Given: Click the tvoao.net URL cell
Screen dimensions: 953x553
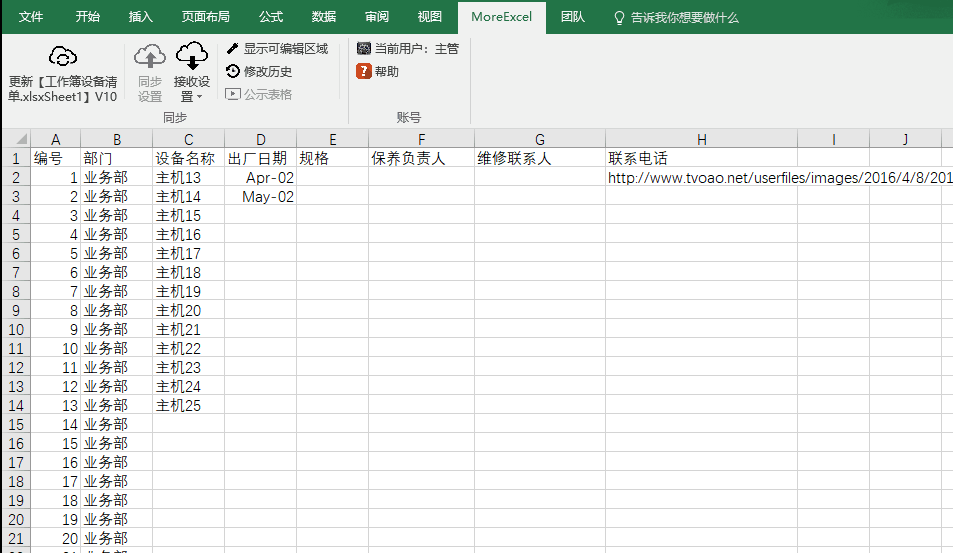Looking at the screenshot, I should click(x=701, y=177).
